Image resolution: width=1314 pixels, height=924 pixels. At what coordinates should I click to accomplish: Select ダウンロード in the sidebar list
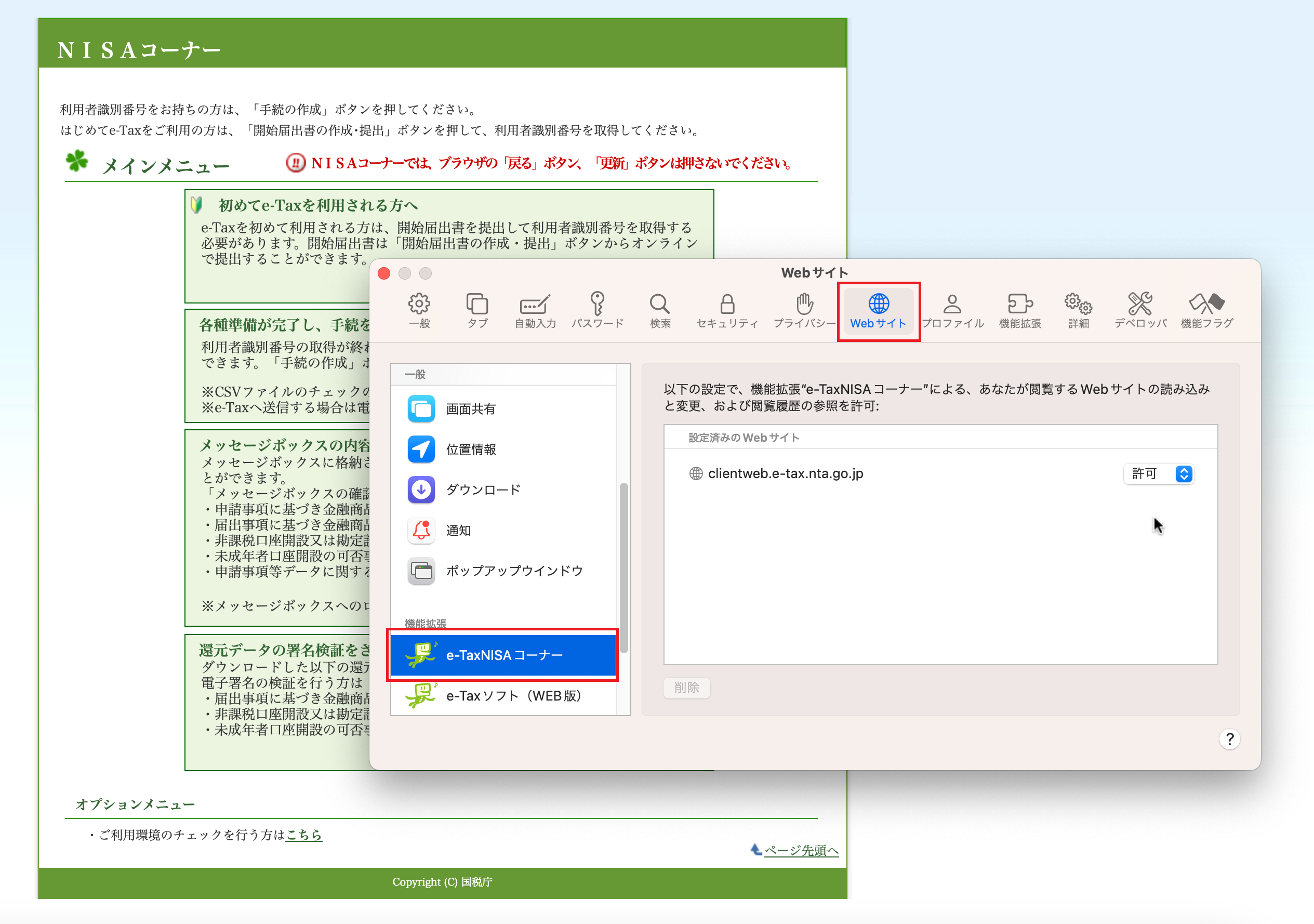click(503, 490)
